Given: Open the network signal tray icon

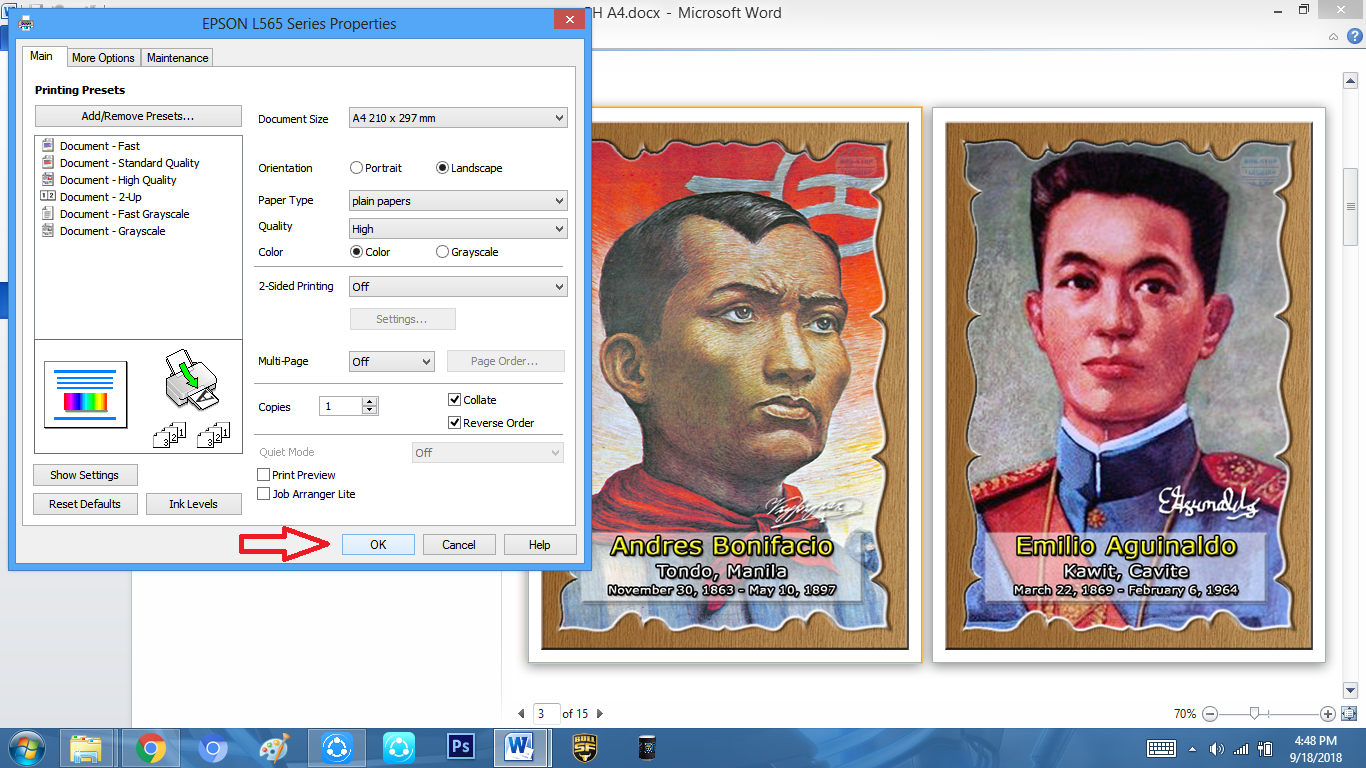Looking at the screenshot, I should tap(1241, 749).
